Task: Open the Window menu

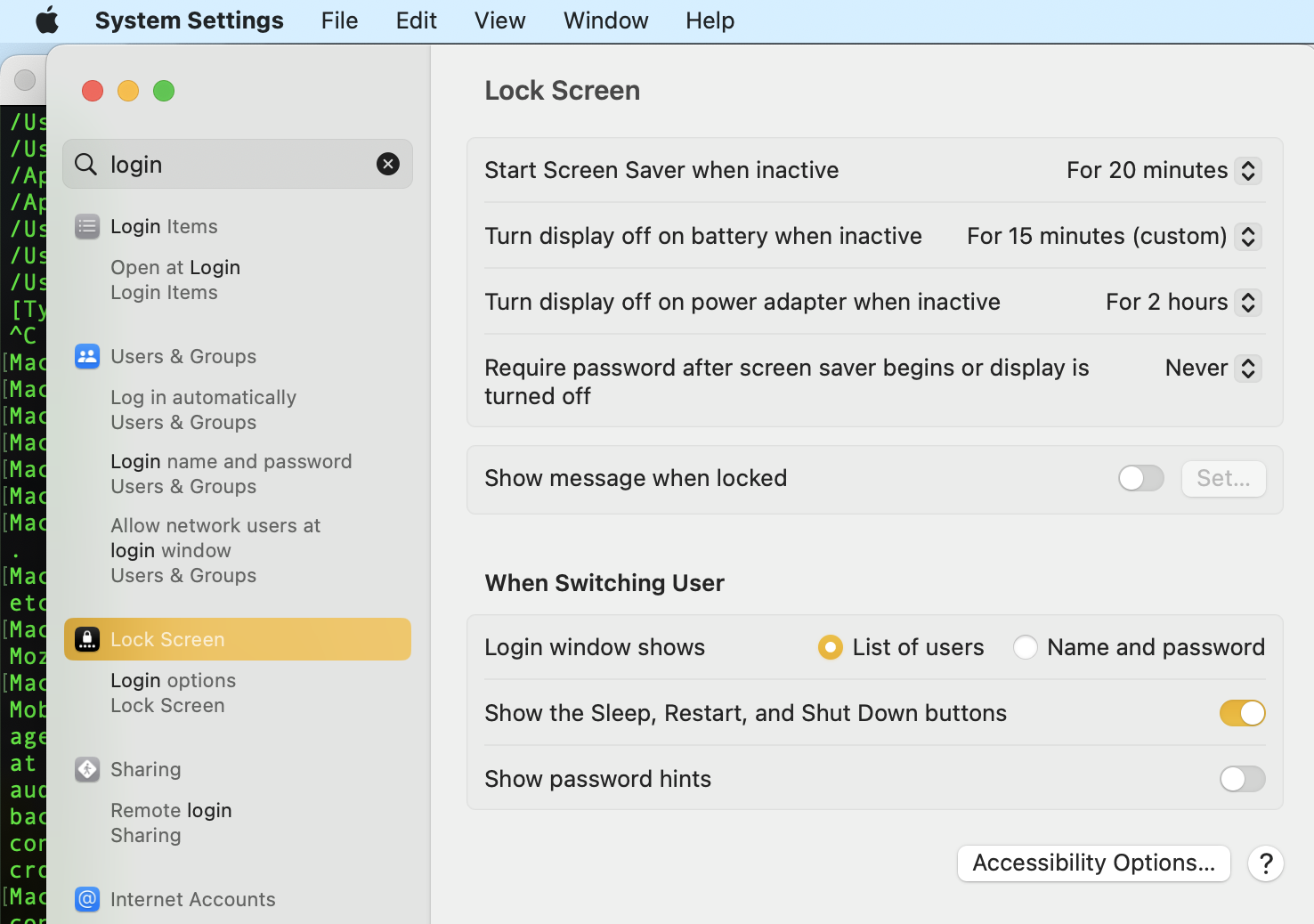Action: pos(605,20)
